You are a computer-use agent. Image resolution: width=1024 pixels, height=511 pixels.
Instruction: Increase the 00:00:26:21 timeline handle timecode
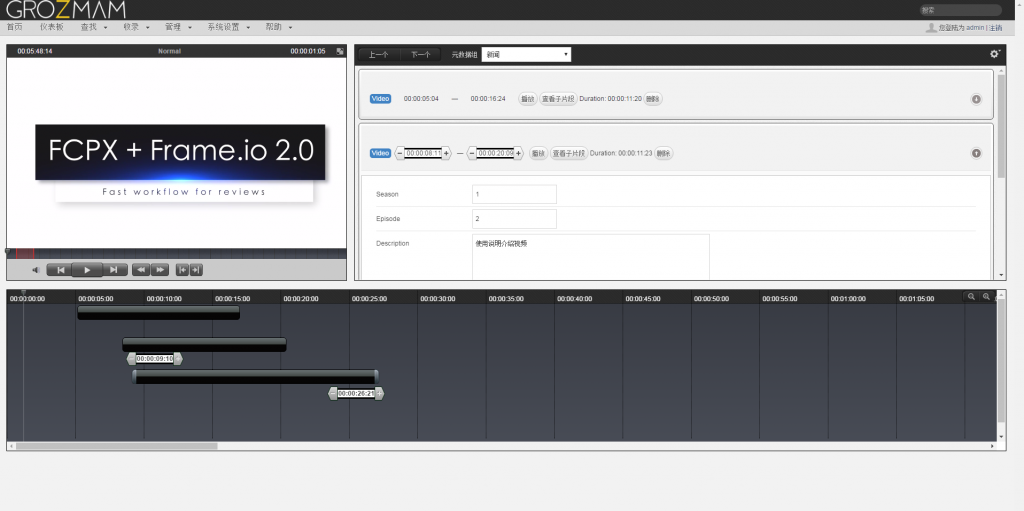(379, 393)
